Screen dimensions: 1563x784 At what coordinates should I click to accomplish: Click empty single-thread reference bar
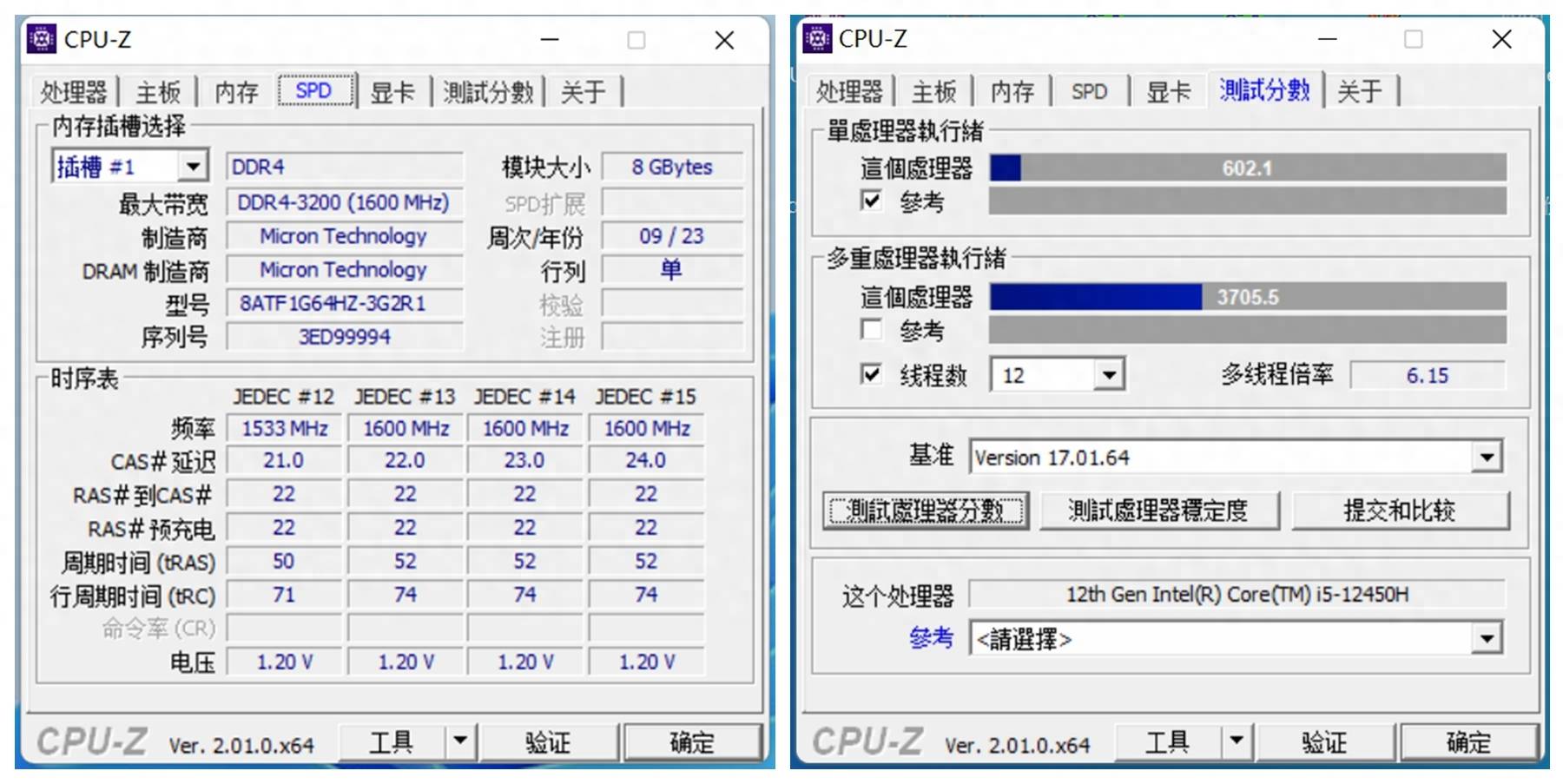click(1248, 201)
